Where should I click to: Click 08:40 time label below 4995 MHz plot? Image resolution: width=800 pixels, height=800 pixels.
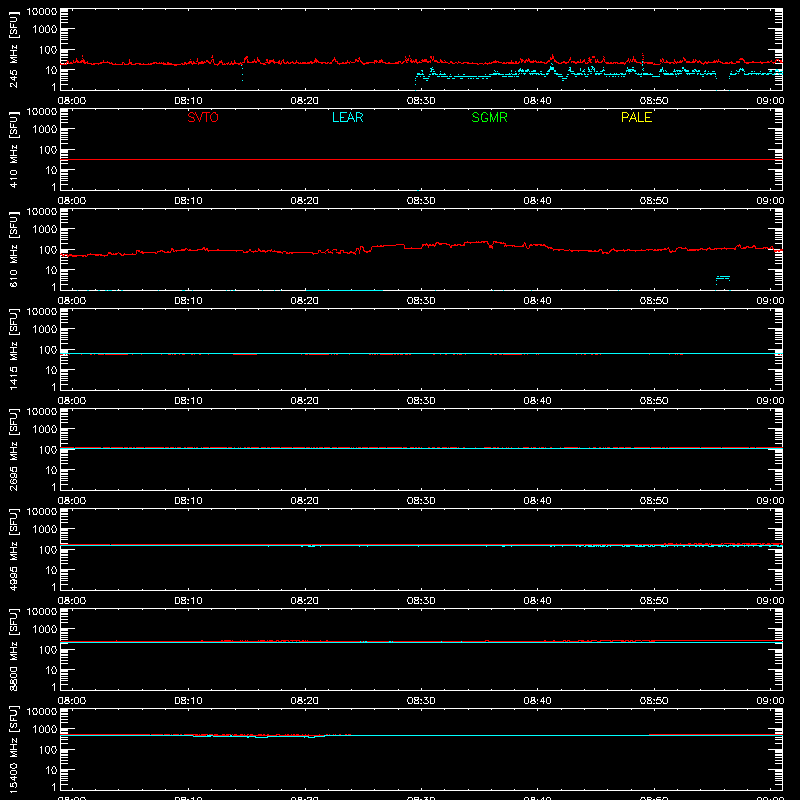pos(537,601)
